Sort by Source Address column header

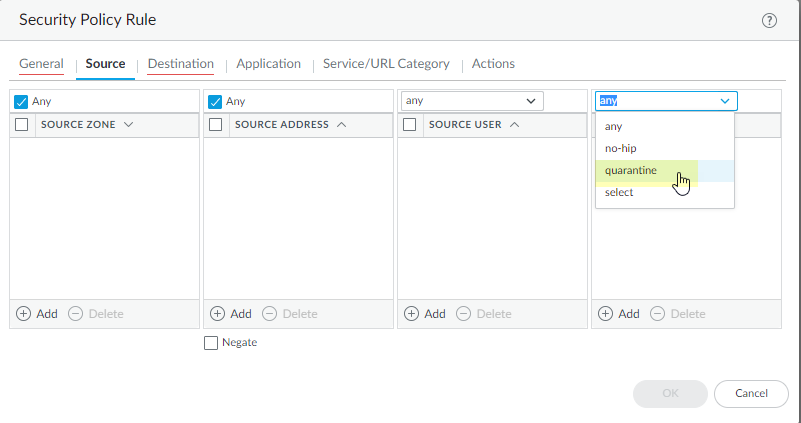pos(282,125)
